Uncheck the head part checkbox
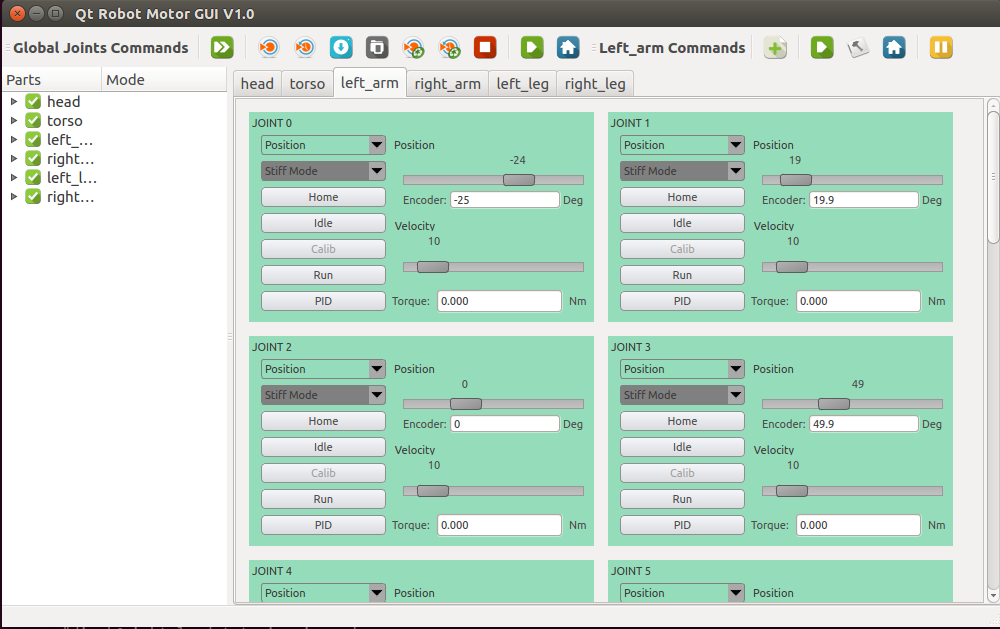1000x629 pixels. pos(33,102)
